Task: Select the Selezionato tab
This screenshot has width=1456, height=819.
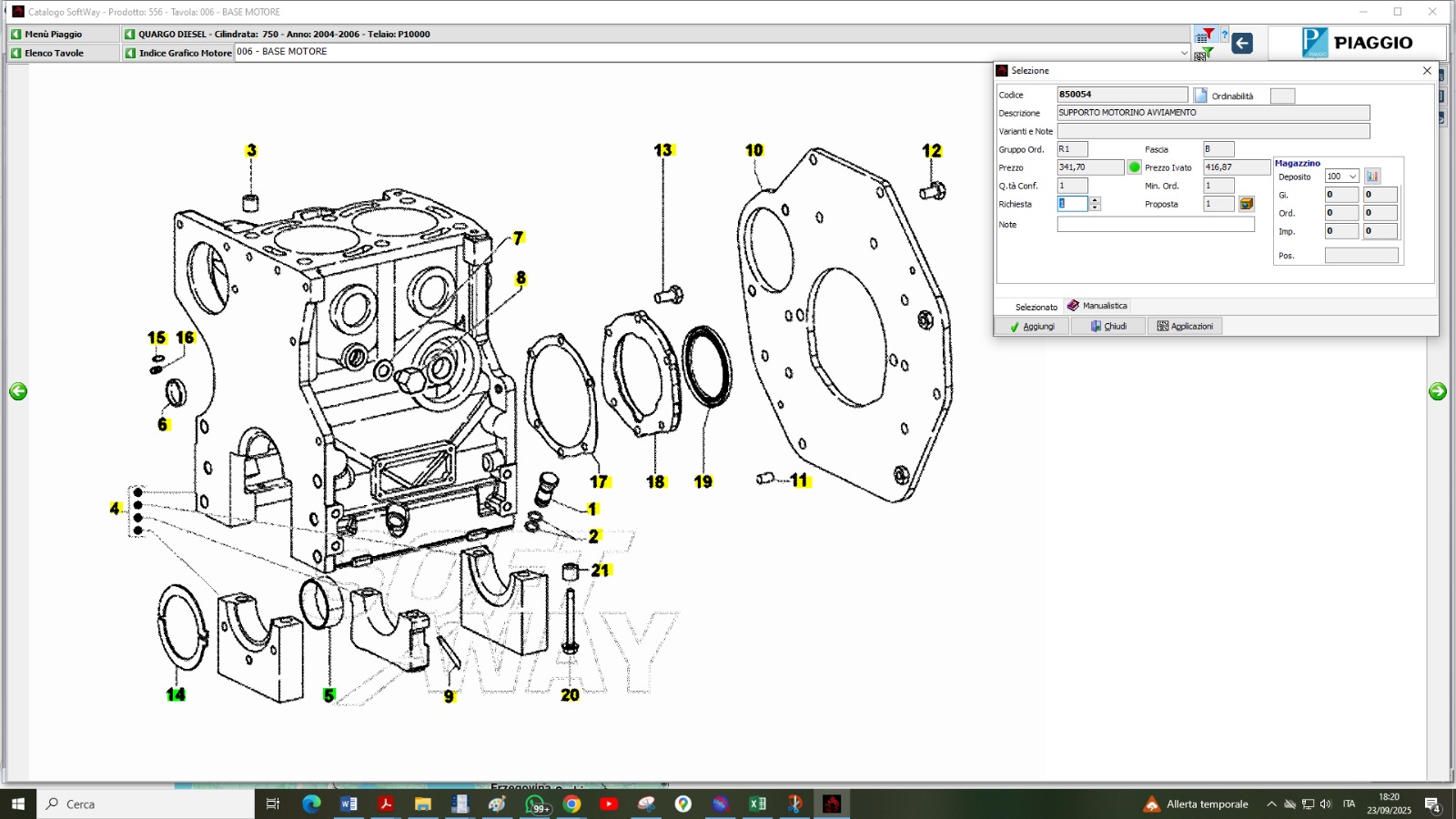Action: 1036,307
